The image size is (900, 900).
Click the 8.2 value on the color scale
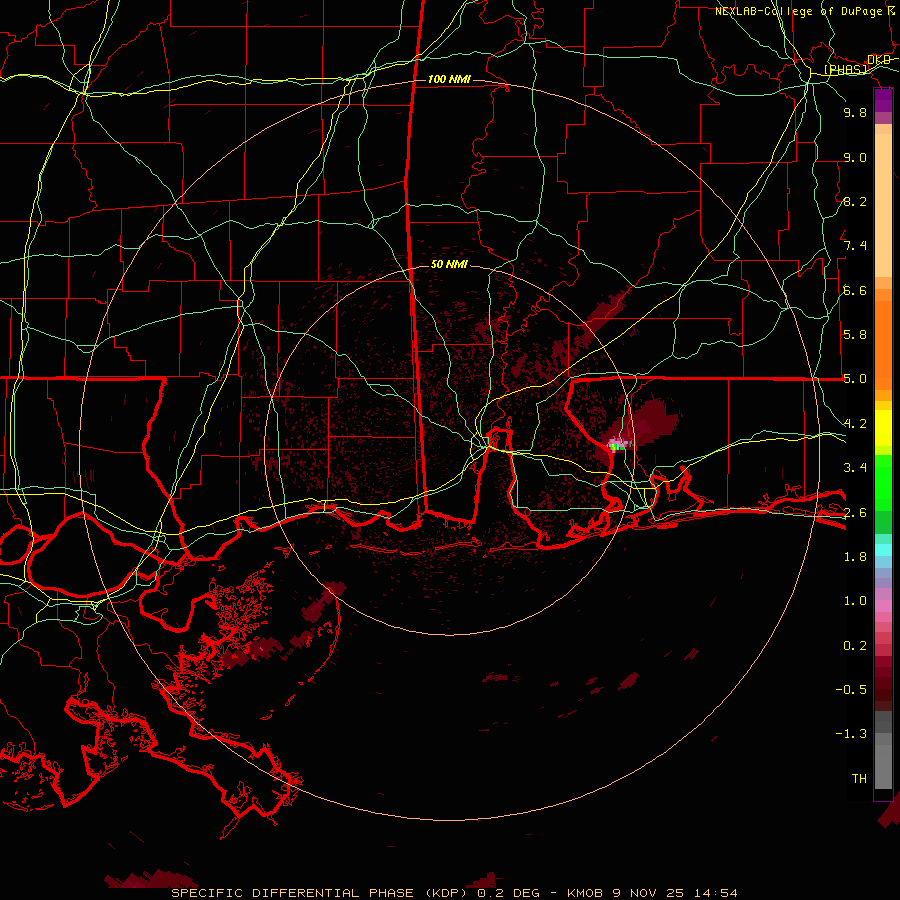click(855, 201)
